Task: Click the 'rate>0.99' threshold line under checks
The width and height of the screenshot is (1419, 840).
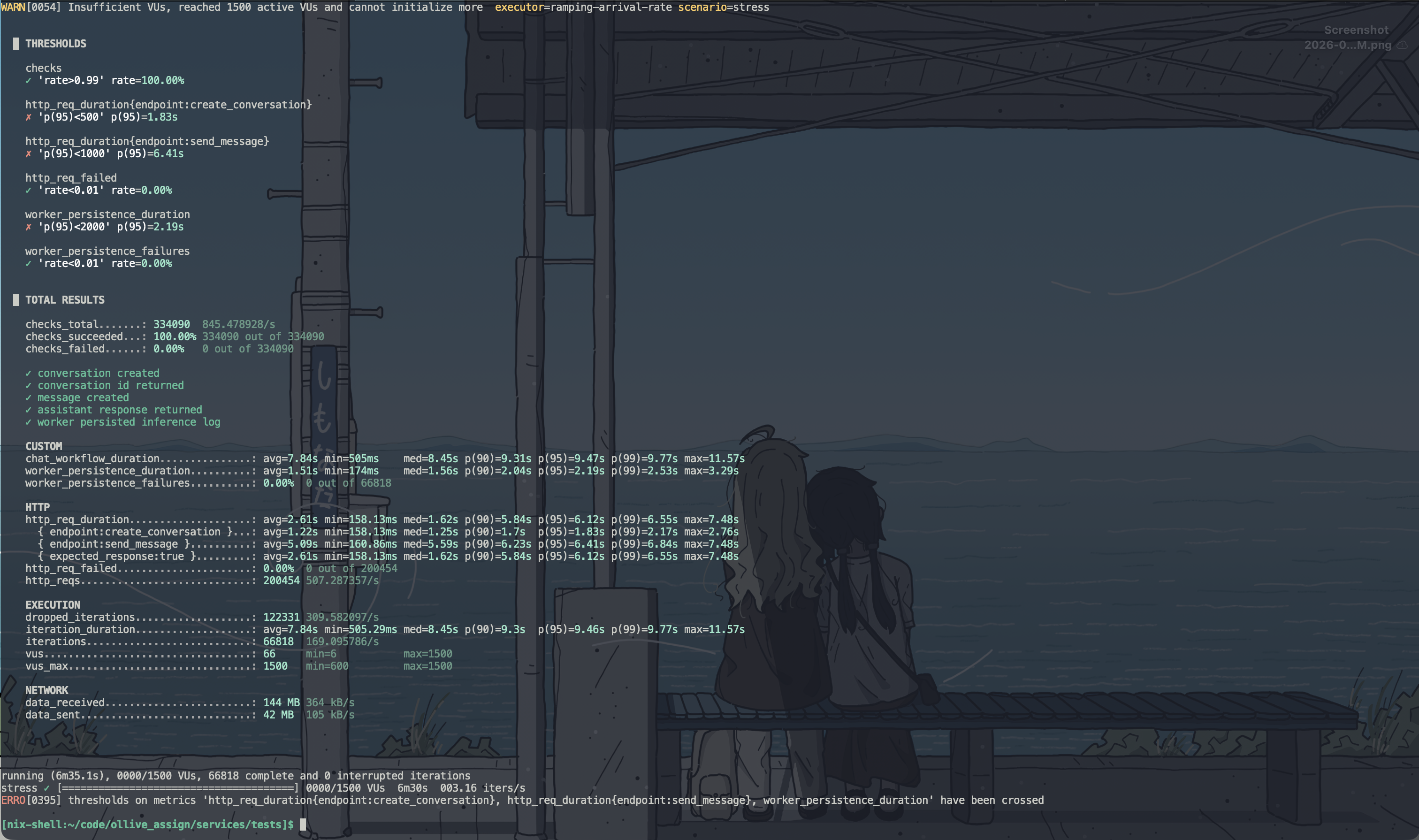Action: [x=105, y=80]
